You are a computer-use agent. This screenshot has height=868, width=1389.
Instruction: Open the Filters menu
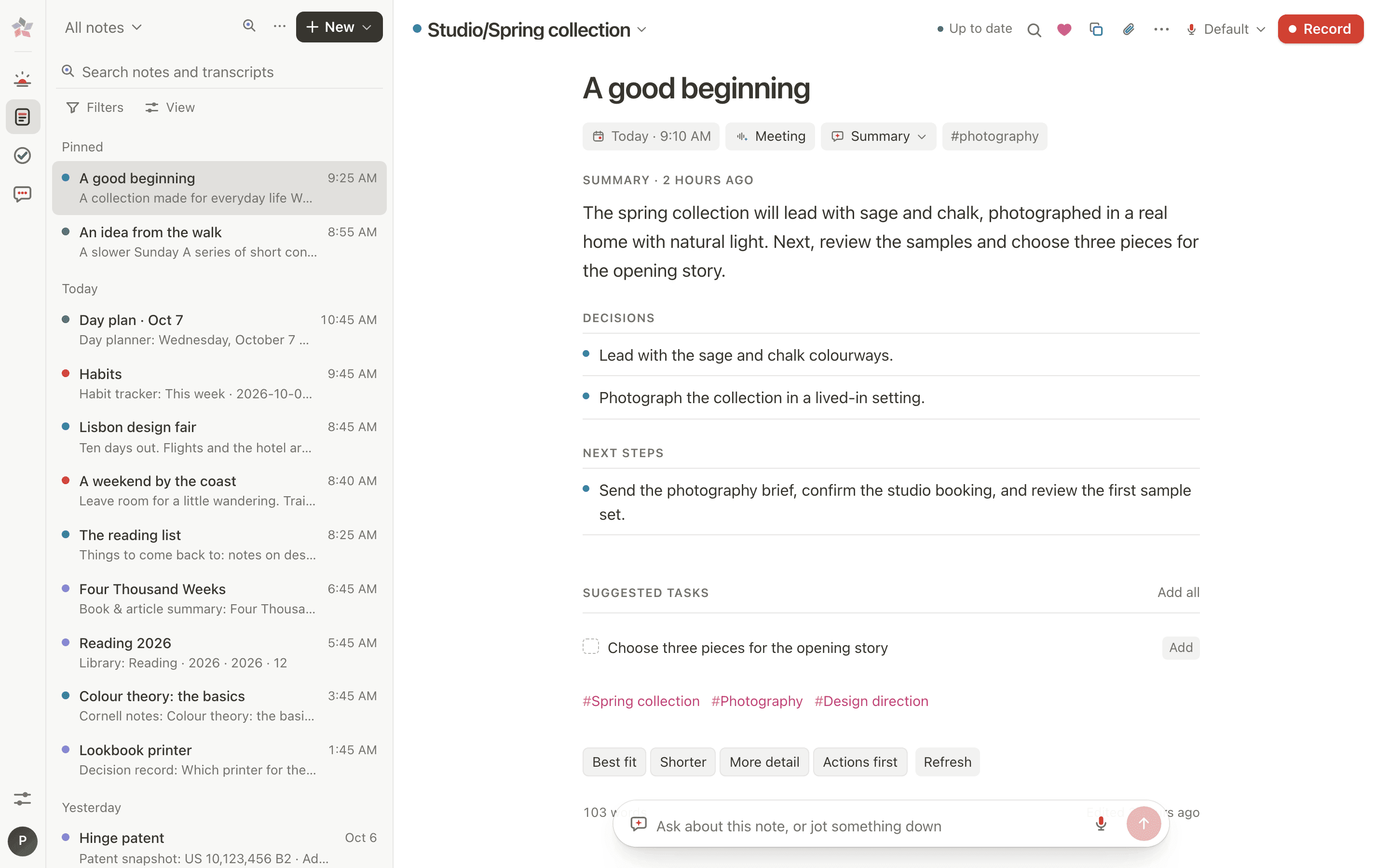[x=95, y=108]
